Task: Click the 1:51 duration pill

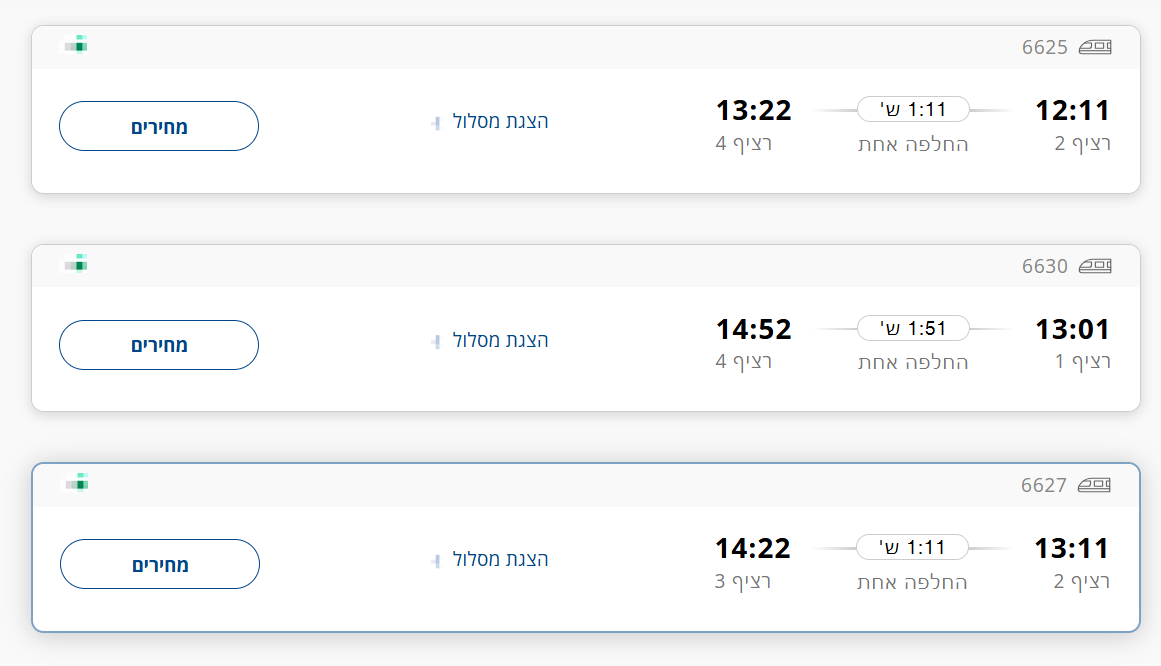Action: (x=913, y=328)
